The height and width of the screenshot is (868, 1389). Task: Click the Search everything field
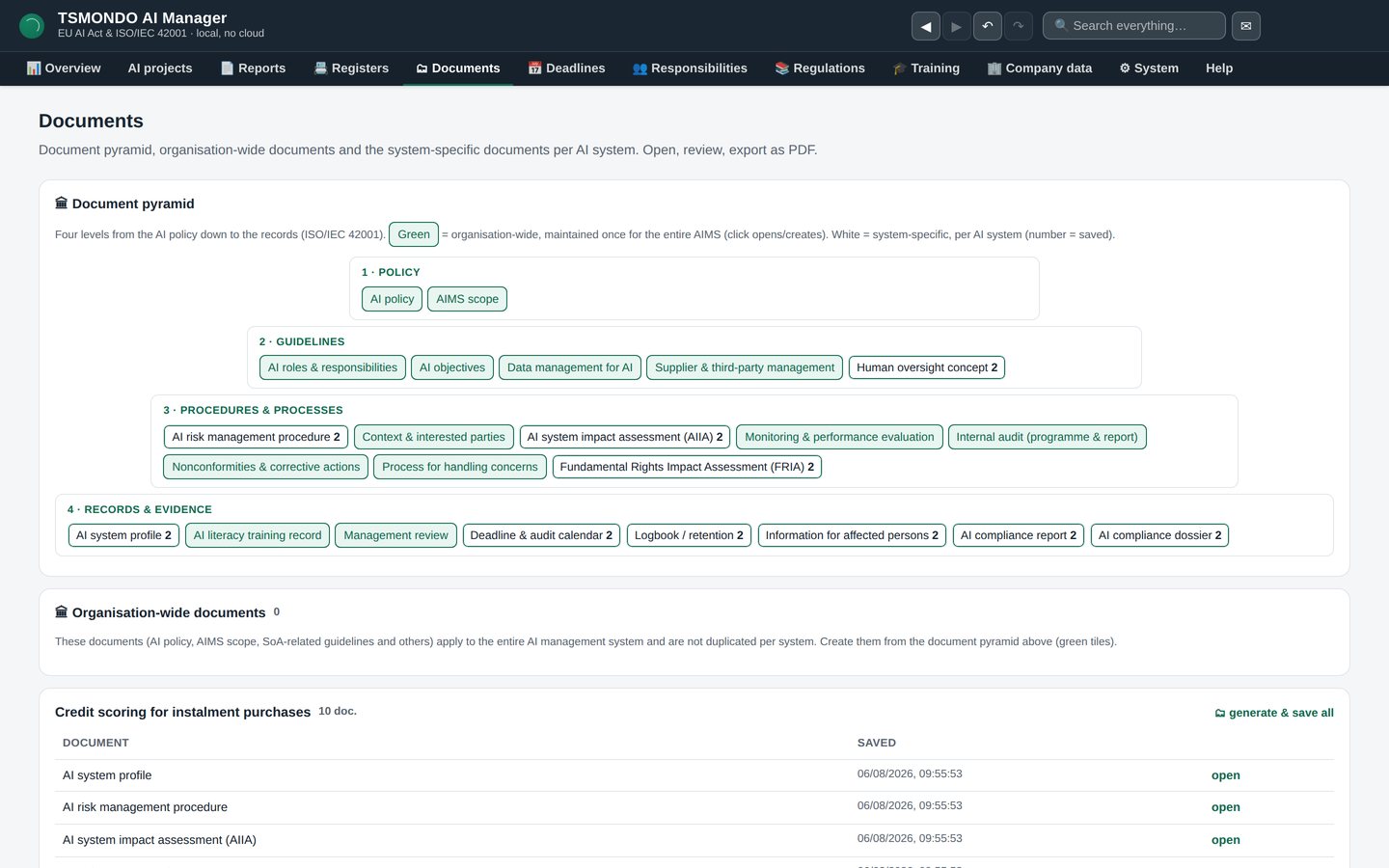click(x=1134, y=26)
